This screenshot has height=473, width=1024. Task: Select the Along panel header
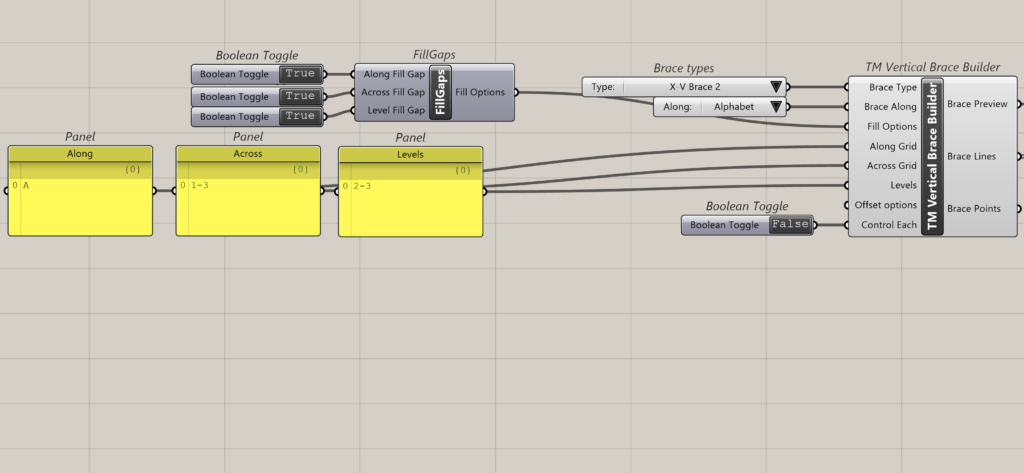(80, 154)
